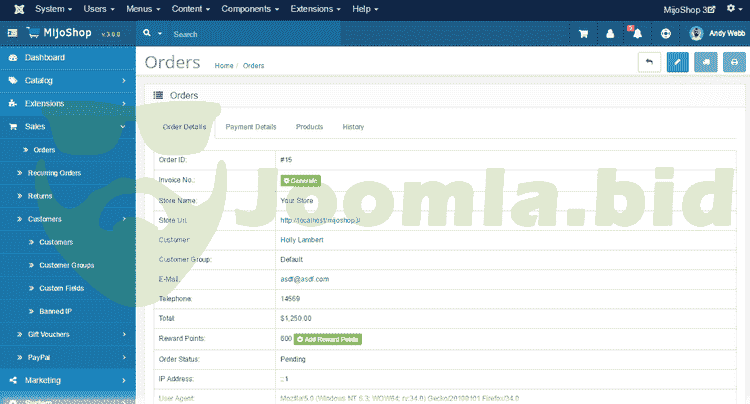Expand the Catalog sidebar menu
This screenshot has width=750, height=404.
(x=67, y=80)
